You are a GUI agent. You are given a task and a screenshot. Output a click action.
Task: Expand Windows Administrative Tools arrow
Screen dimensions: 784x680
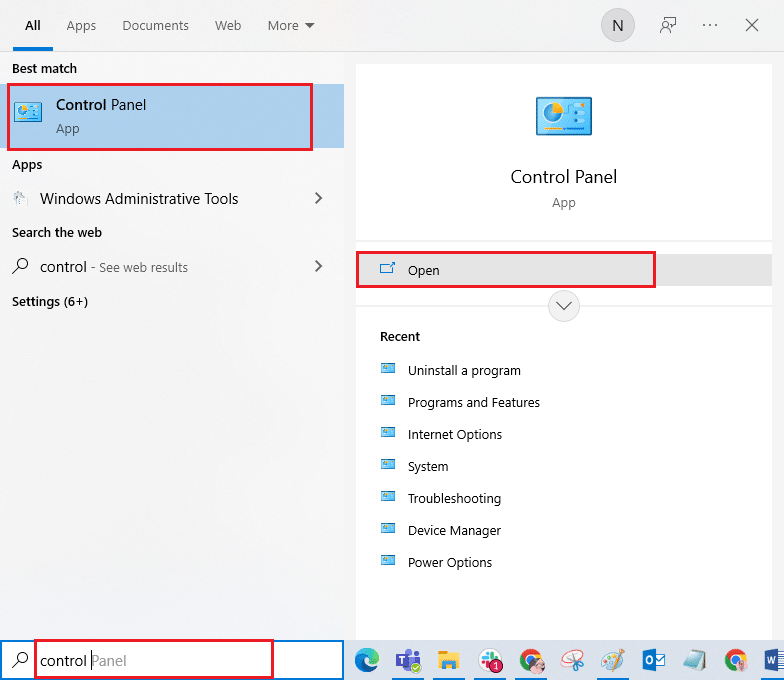point(319,199)
